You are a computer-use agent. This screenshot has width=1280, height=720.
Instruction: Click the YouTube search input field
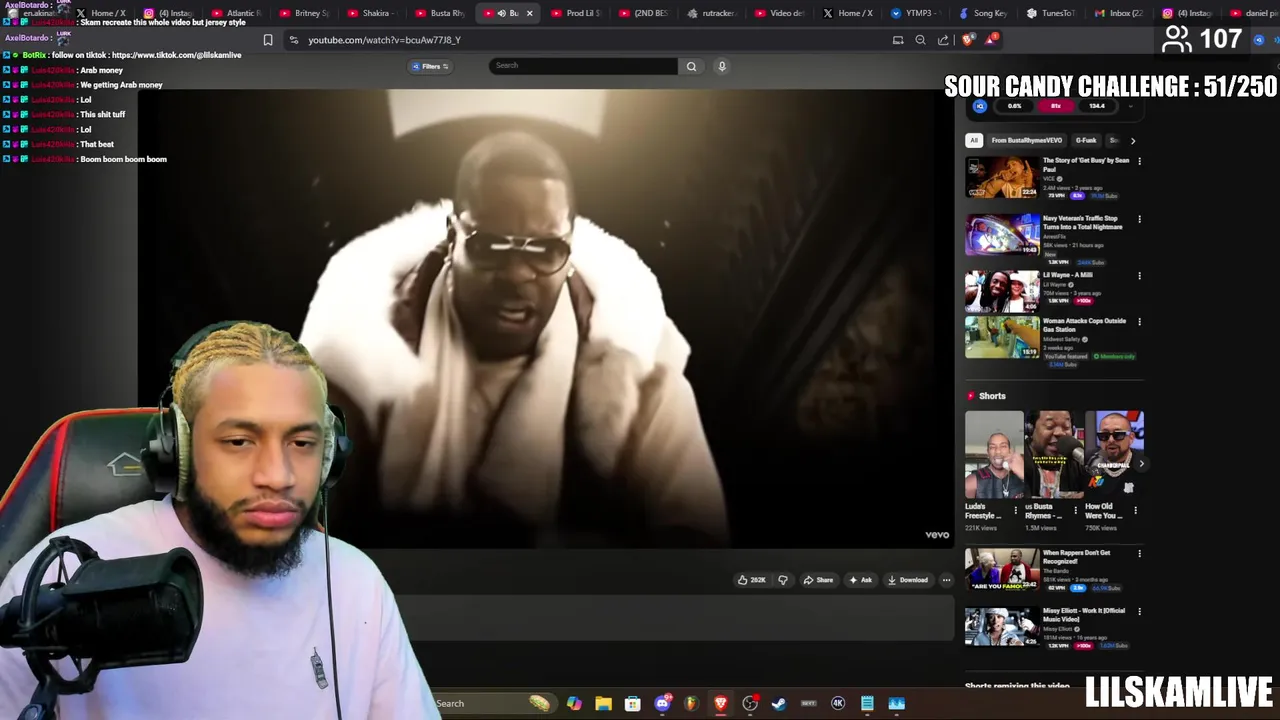(x=583, y=66)
